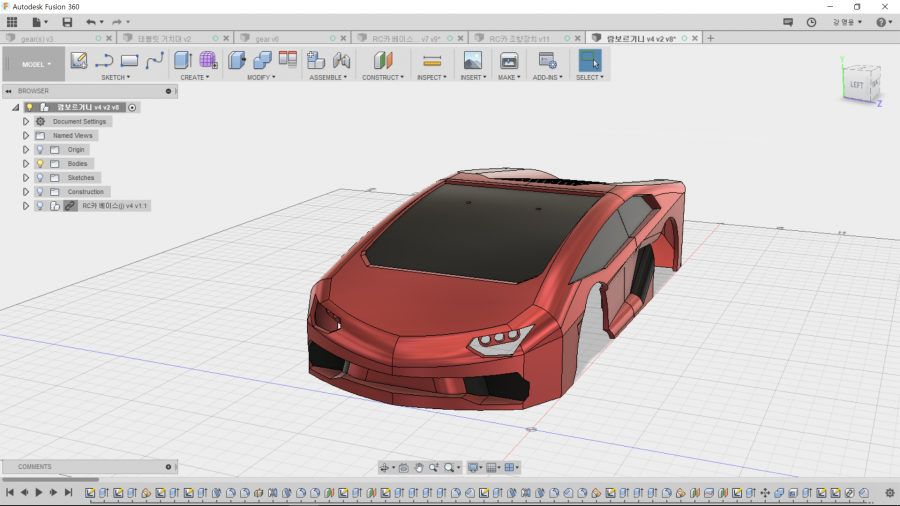900x506 pixels.
Task: Click the Pan hand navigation icon
Action: pos(419,468)
